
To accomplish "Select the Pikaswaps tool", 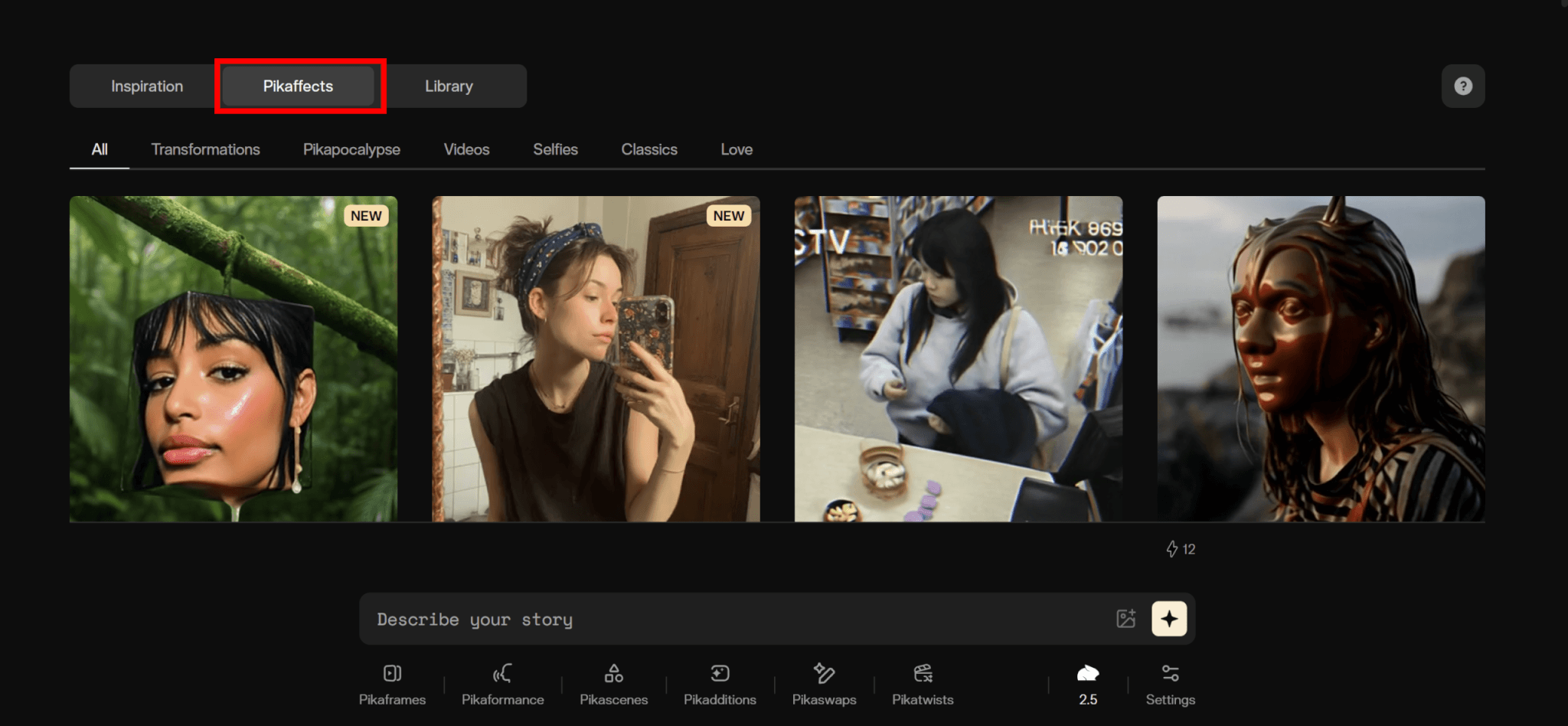I will coord(824,684).
